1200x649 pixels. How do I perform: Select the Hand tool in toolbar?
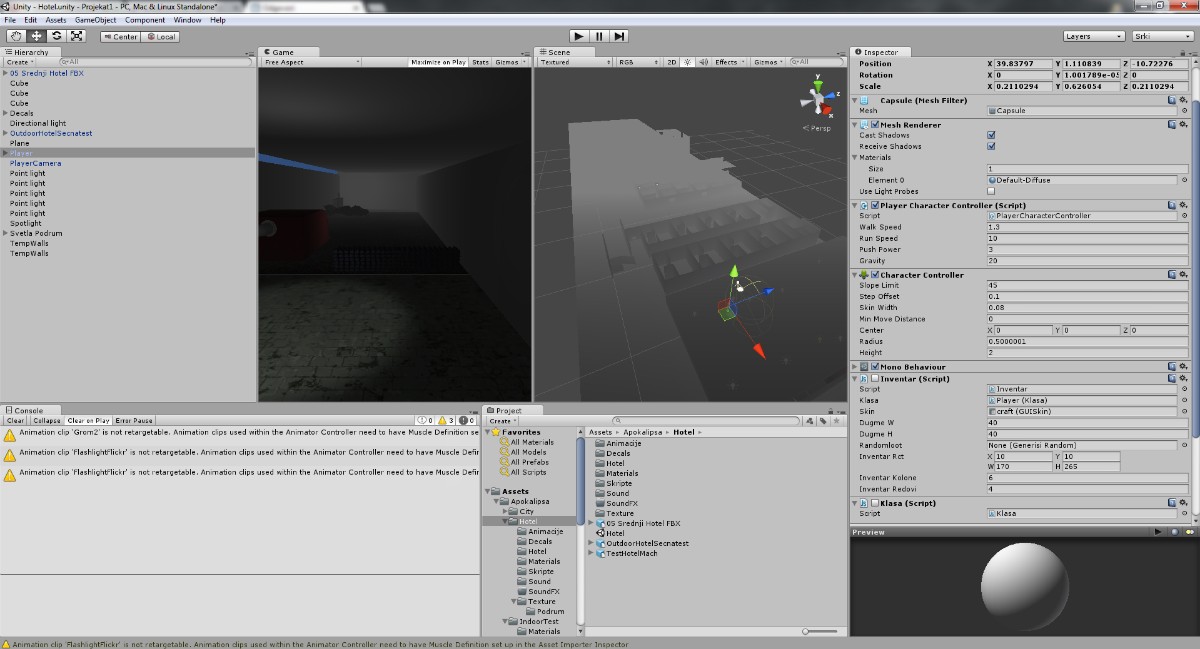[16, 36]
